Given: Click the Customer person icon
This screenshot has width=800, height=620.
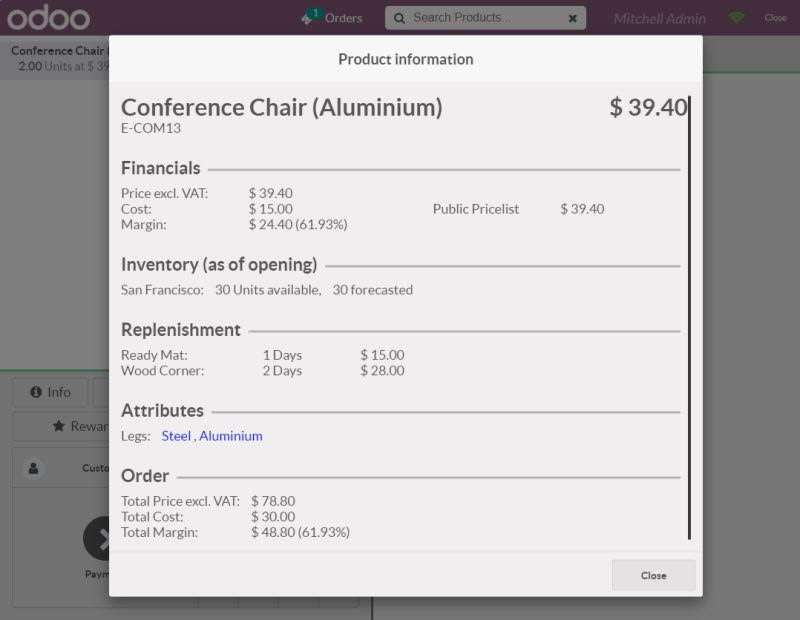Looking at the screenshot, I should 35,467.
